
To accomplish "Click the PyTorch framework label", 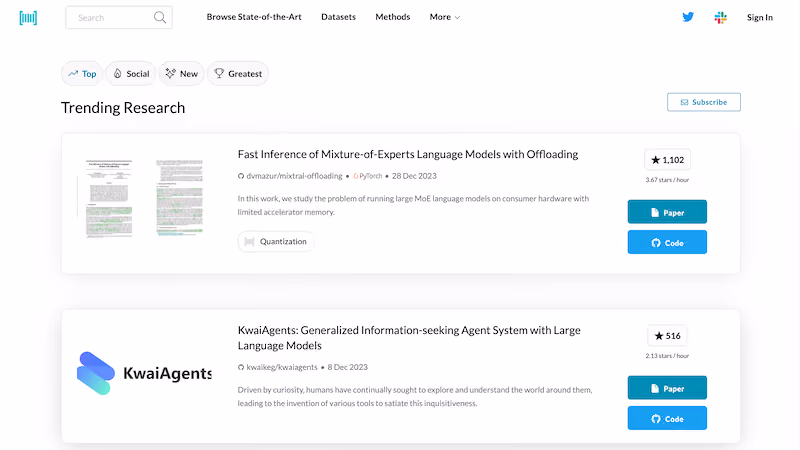I will [x=368, y=176].
